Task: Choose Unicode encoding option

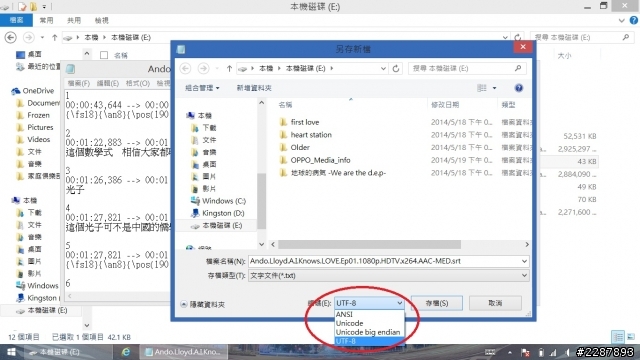Action: click(x=369, y=323)
